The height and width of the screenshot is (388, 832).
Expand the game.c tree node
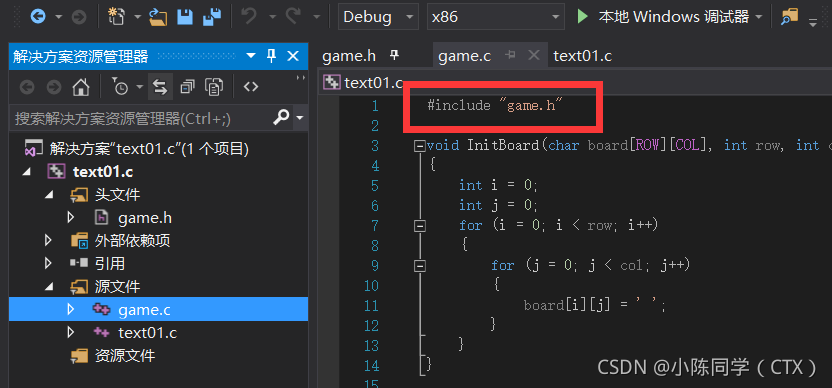coord(71,309)
